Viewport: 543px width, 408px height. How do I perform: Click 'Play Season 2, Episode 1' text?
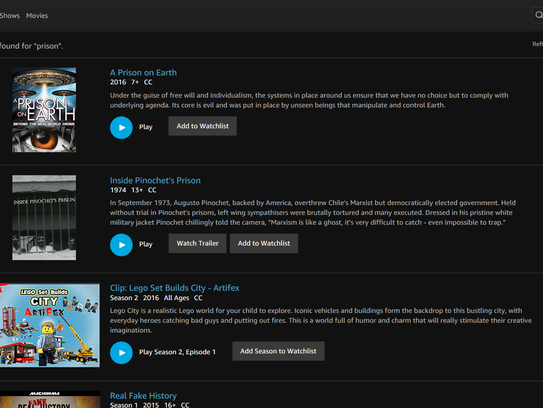pos(177,352)
